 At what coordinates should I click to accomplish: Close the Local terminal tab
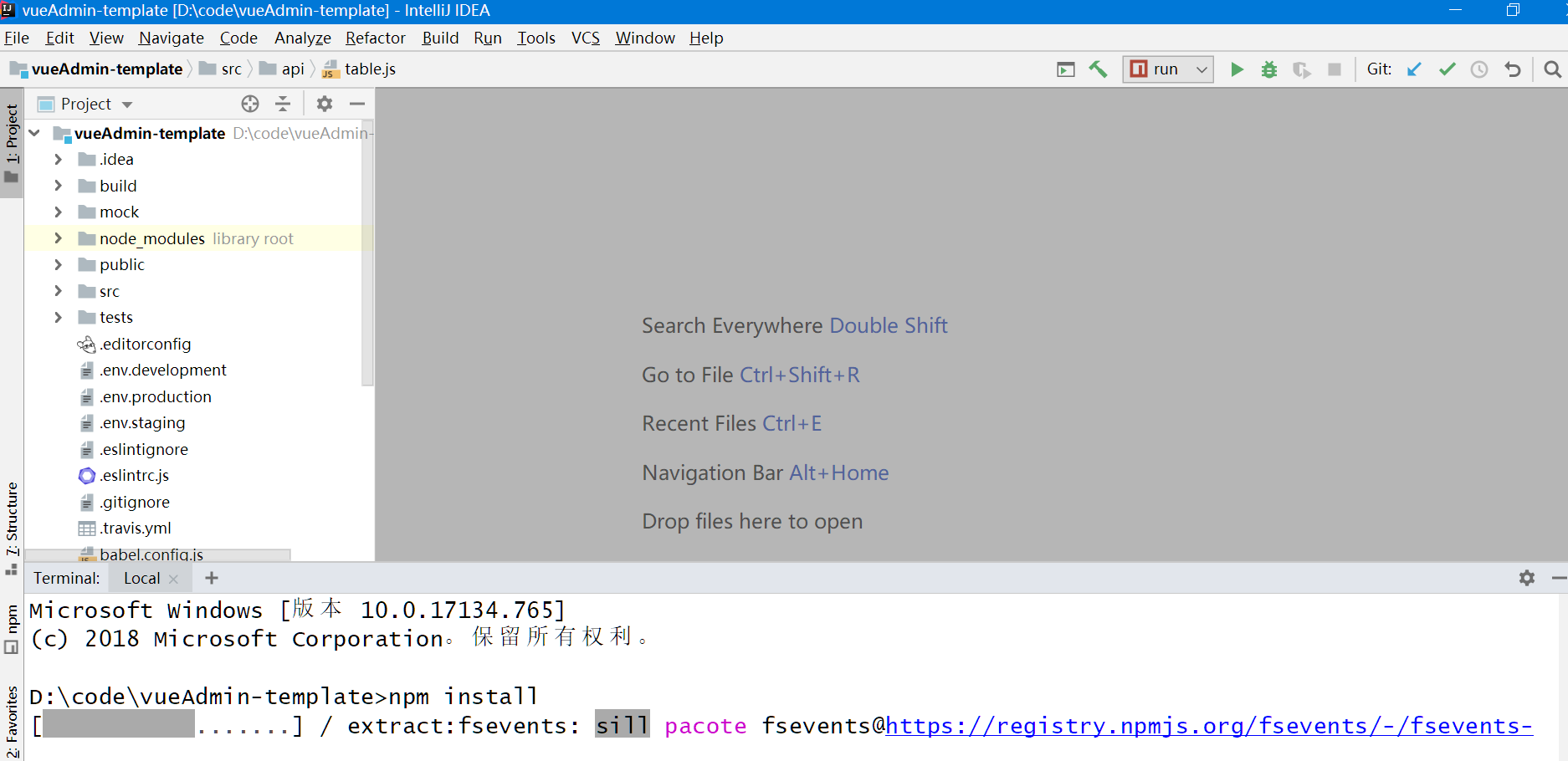pos(173,579)
